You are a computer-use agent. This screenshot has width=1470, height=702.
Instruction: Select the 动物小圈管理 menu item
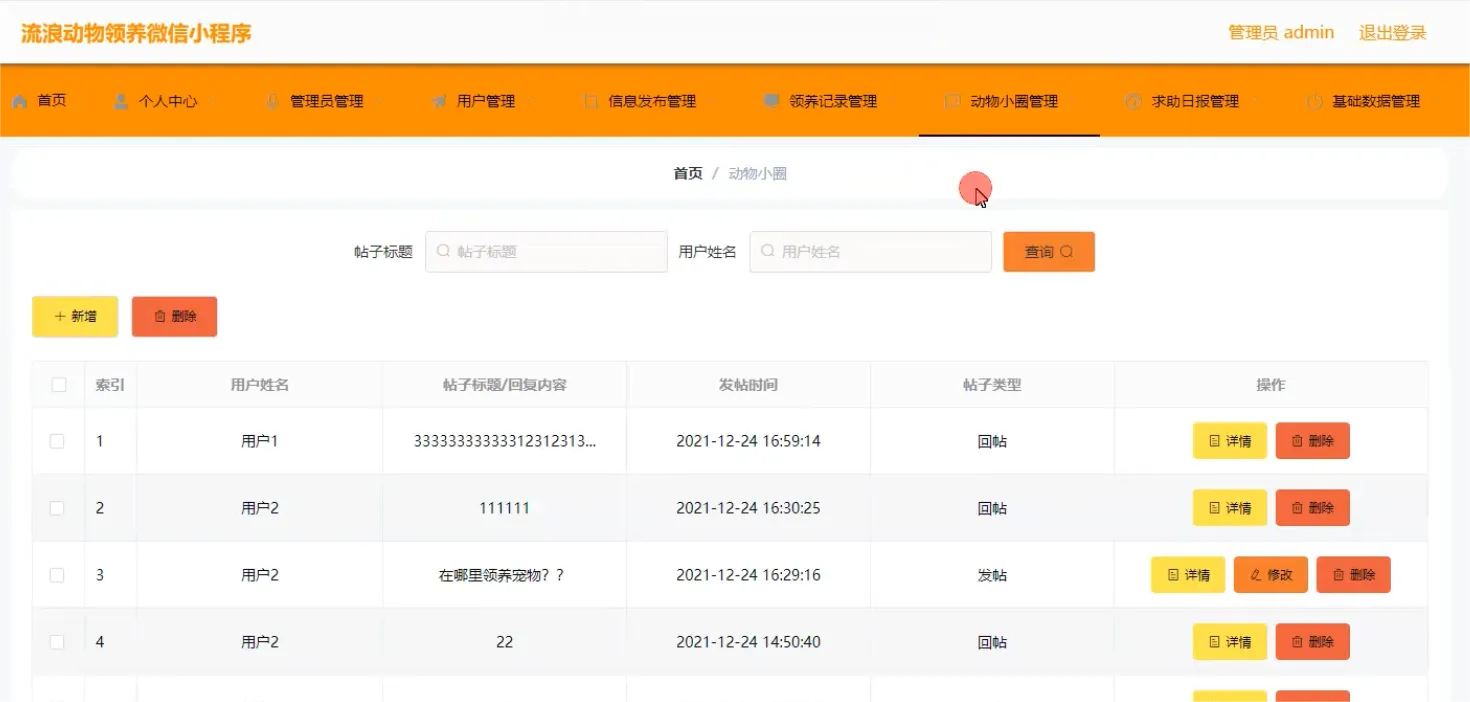pyautogui.click(x=1009, y=101)
